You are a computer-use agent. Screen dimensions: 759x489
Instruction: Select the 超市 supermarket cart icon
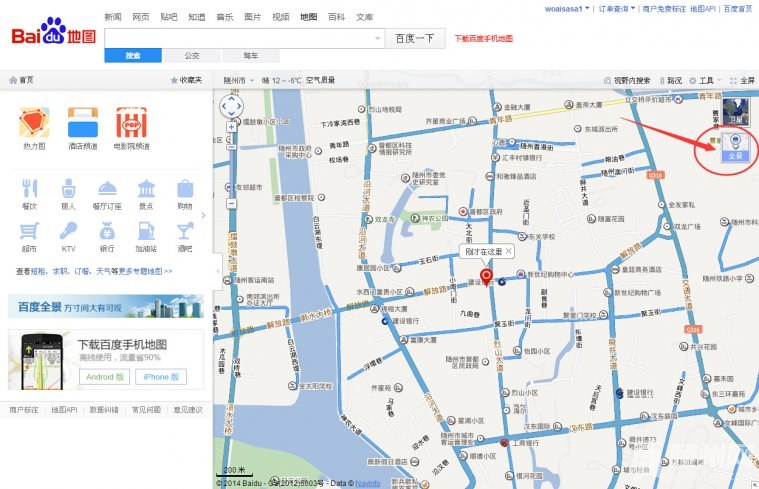click(29, 231)
